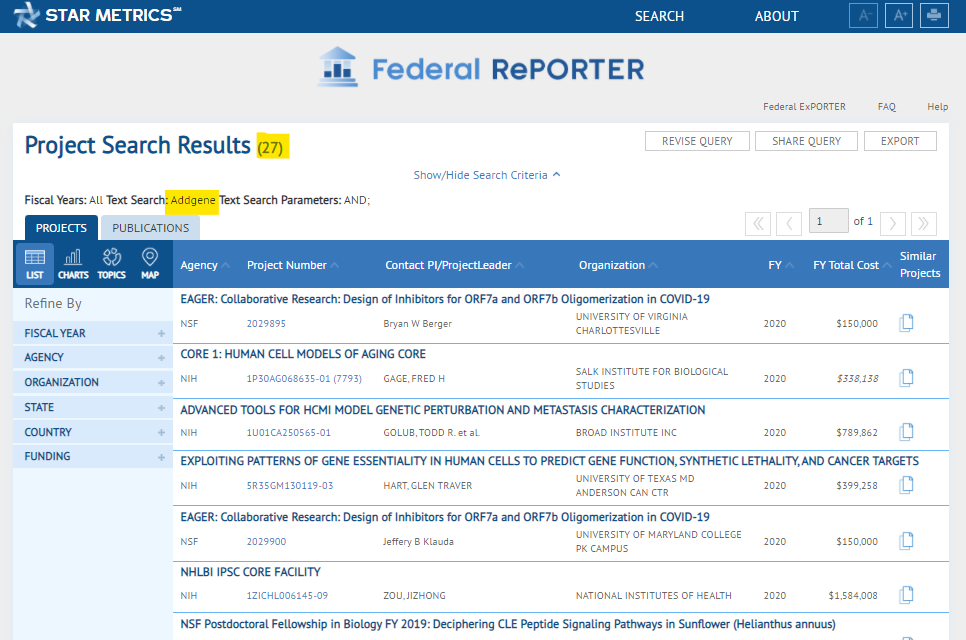Open ABOUT in top navigation
Screen dimensions: 966x640
[x=776, y=16]
